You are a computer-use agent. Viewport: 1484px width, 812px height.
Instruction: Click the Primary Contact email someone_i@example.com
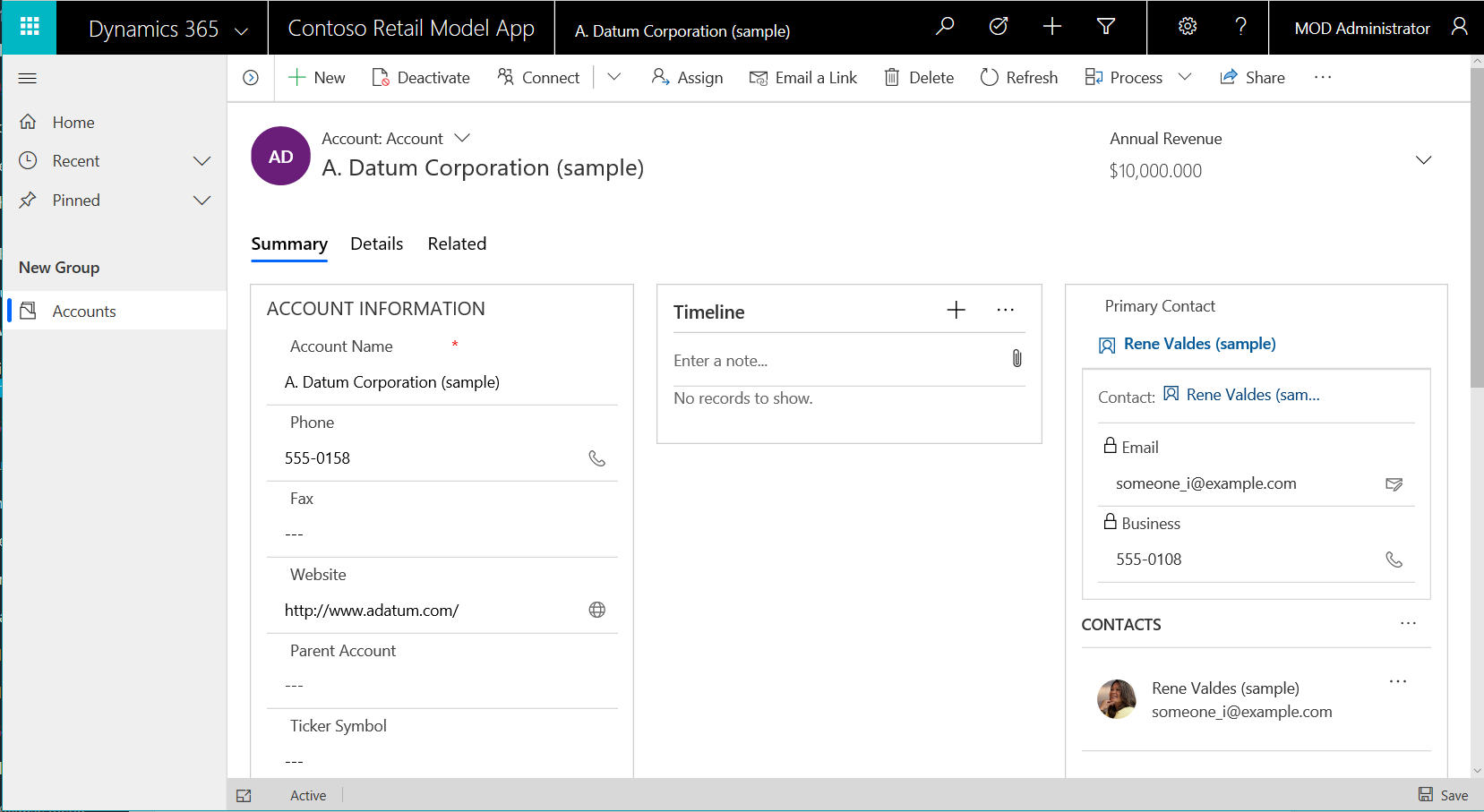pos(1205,484)
